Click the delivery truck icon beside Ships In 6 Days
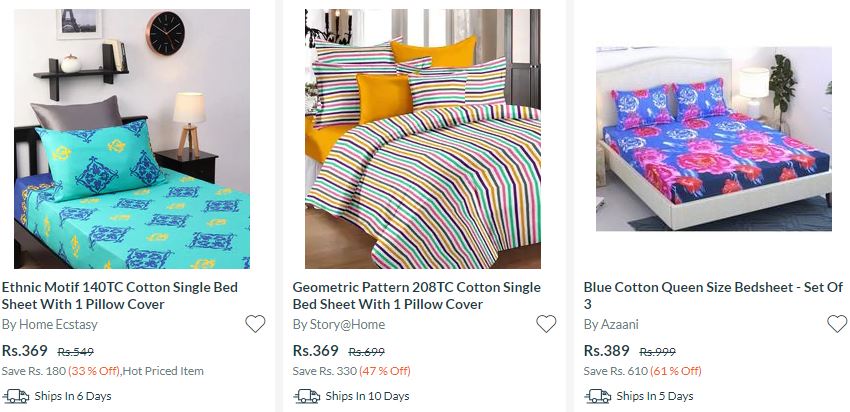 click(16, 396)
